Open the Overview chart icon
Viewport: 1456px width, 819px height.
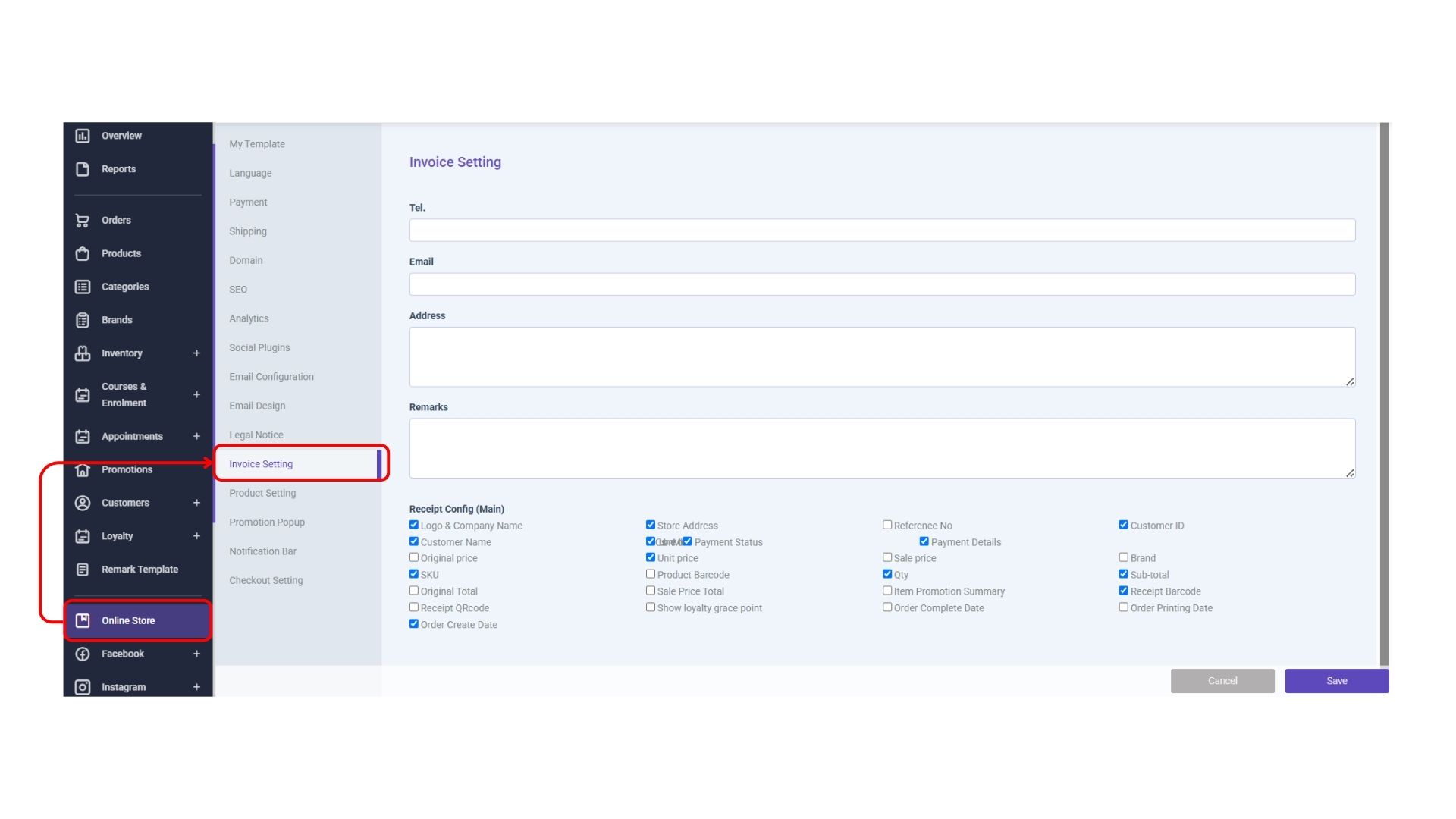(x=83, y=136)
